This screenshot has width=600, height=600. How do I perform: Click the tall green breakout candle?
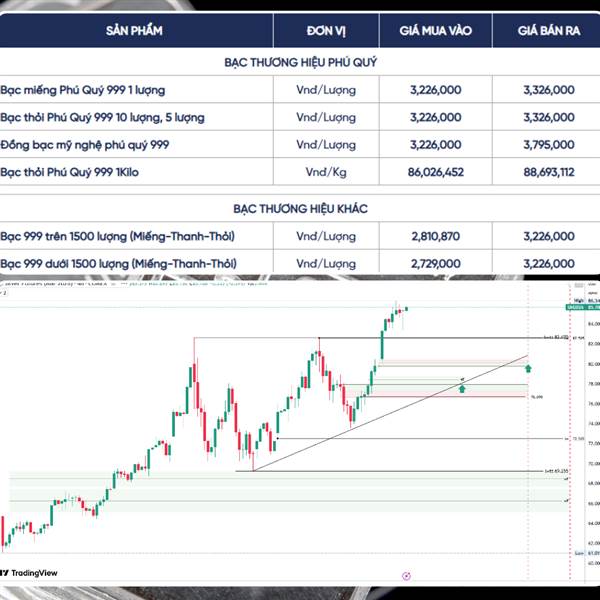pyautogui.click(x=382, y=344)
